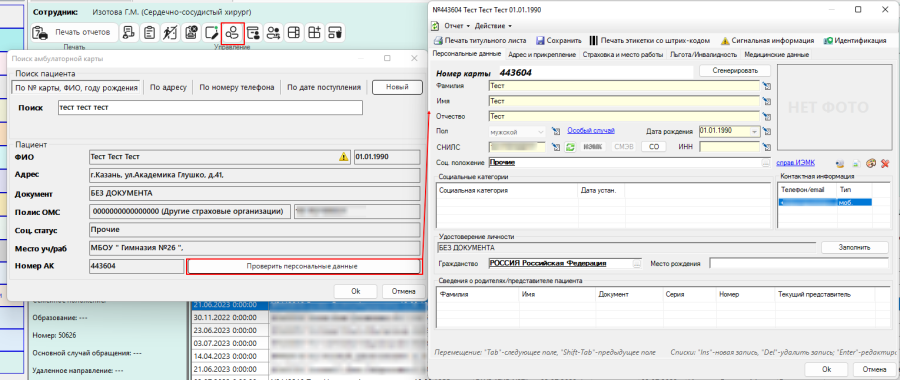Select search tab По дате поступления
900x380 pixels.
[x=324, y=87]
